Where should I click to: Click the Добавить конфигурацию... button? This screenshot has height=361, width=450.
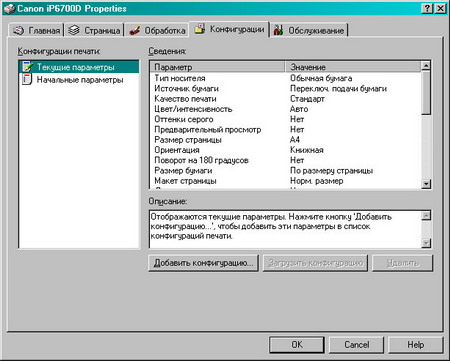[x=204, y=263]
